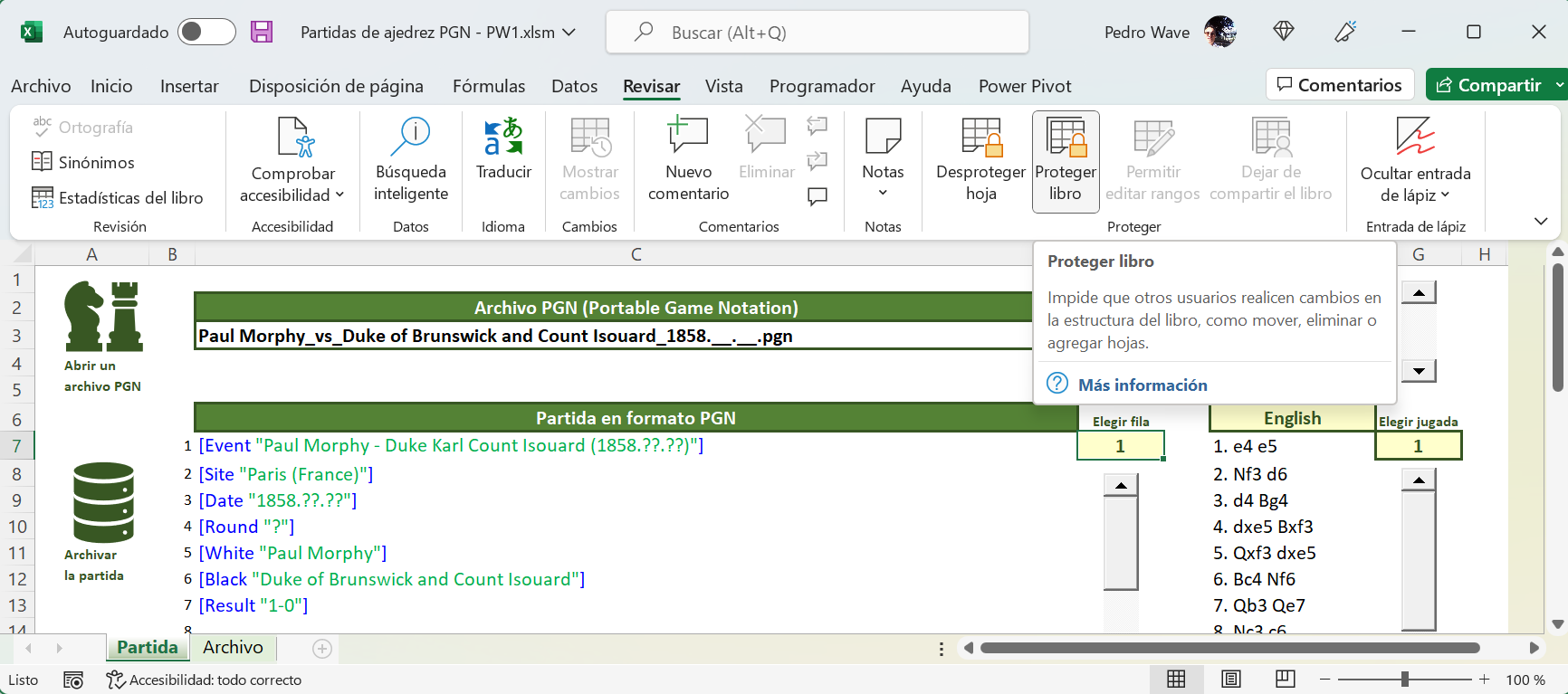The height and width of the screenshot is (694, 1568).
Task: Click the pen coming-soon icon
Action: click(1345, 32)
